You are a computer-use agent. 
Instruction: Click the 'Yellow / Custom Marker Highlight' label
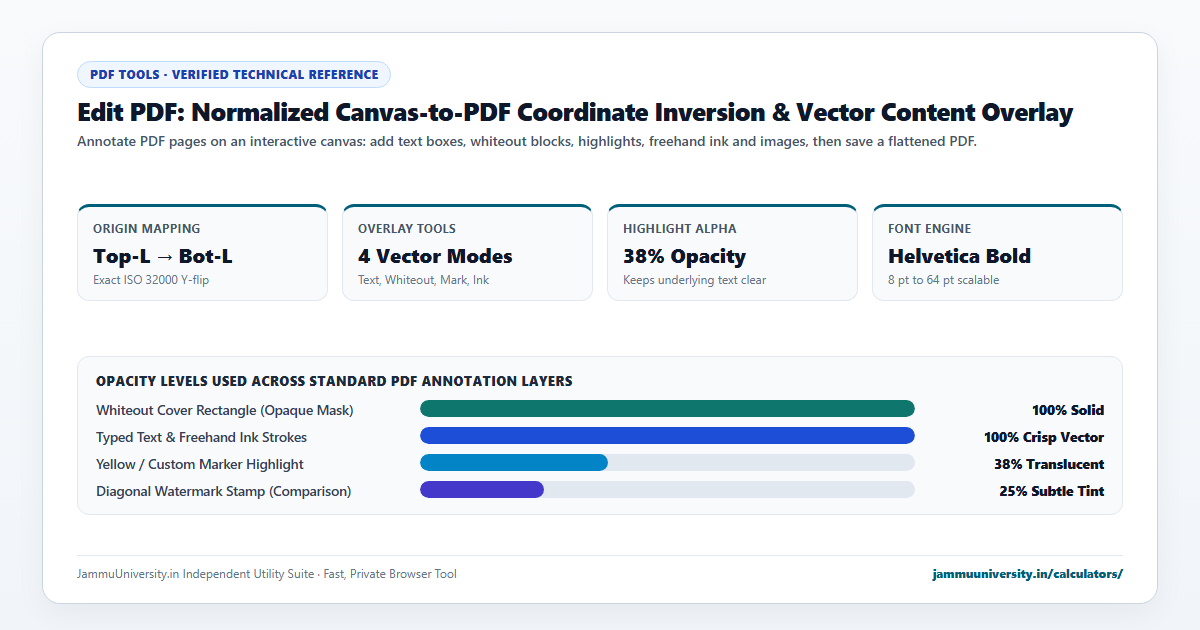coord(200,464)
